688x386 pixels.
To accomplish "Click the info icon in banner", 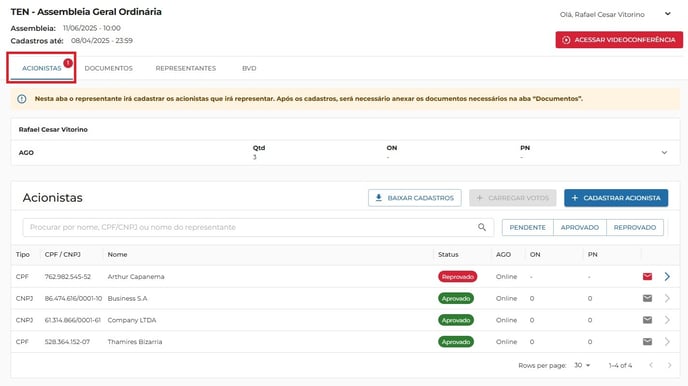I will pyautogui.click(x=22, y=99).
